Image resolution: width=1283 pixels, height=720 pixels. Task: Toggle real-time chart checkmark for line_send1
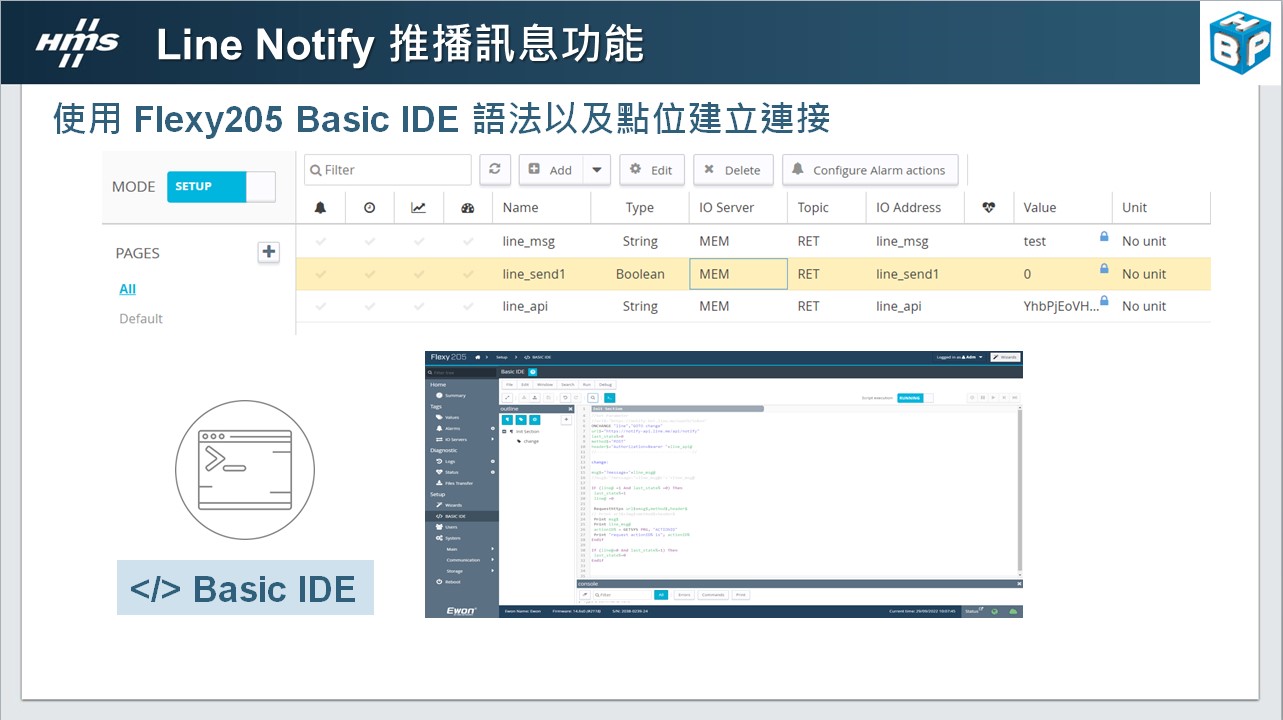[419, 274]
